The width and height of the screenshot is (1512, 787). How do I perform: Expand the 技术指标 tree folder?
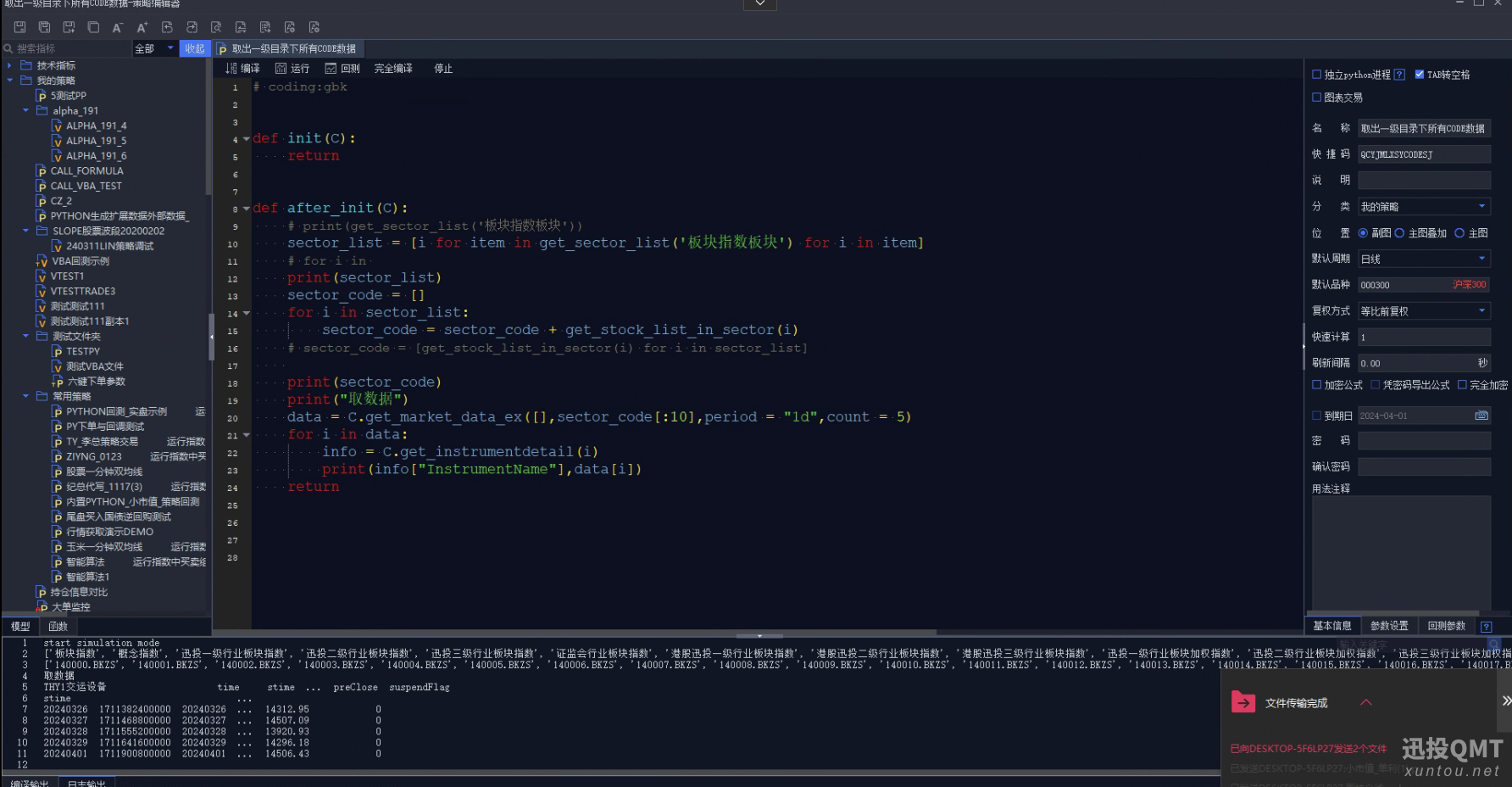pyautogui.click(x=9, y=65)
